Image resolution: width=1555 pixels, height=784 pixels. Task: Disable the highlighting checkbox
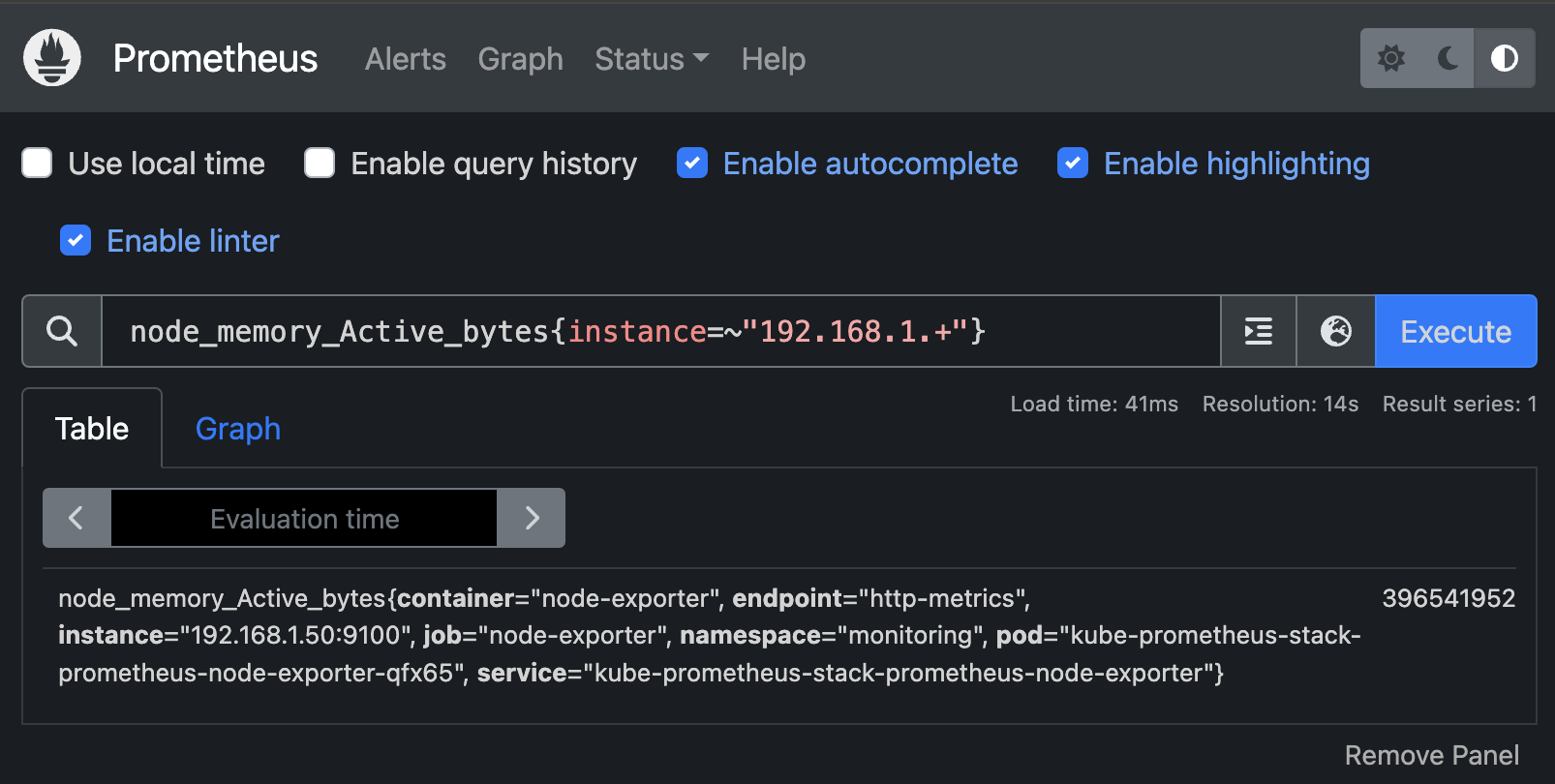[x=1073, y=163]
